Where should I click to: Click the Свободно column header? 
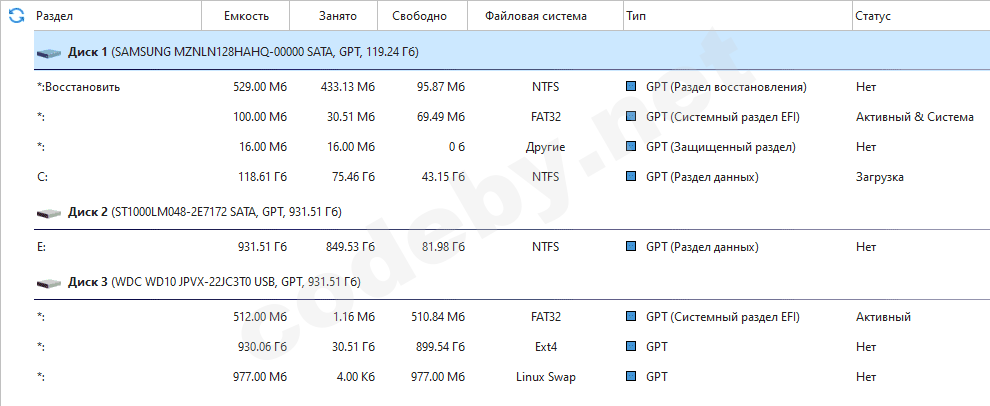(x=422, y=16)
